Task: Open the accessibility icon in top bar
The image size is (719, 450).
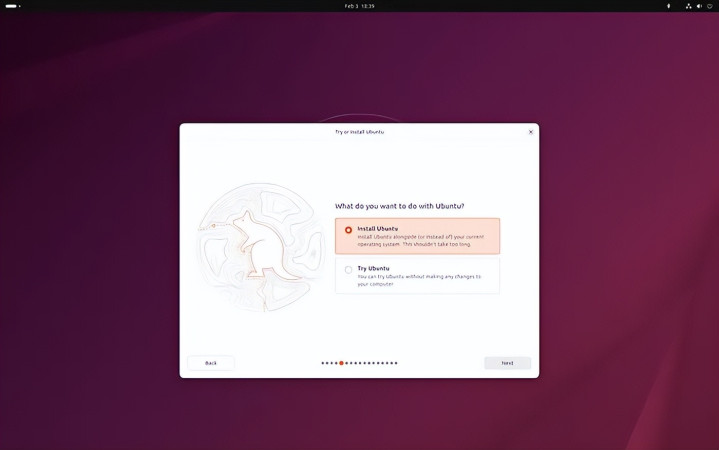Action: [x=668, y=6]
